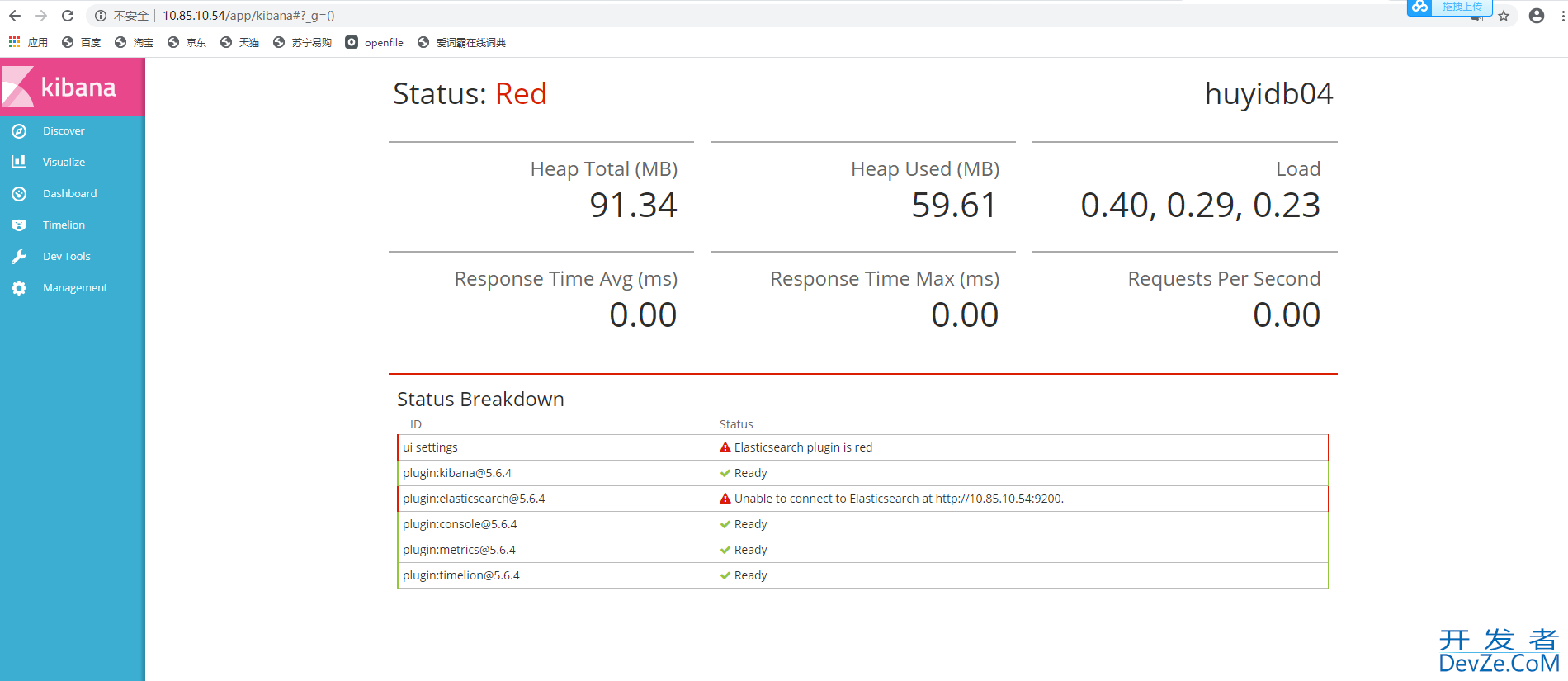This screenshot has height=681, width=1568.
Task: Open the 淘宝 bookmark
Action: coord(134,42)
